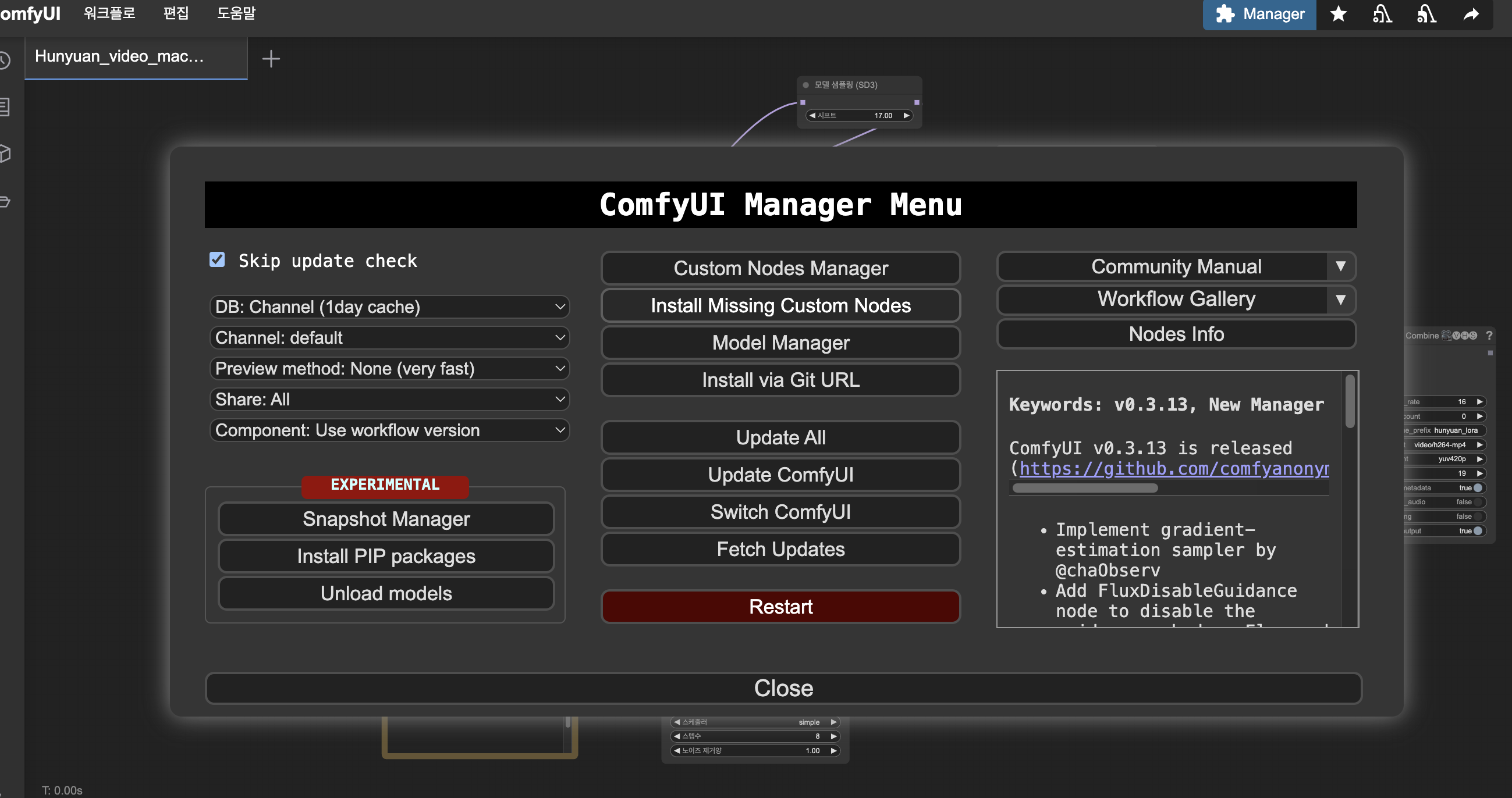Toggle the audio false switch in Combine node

tap(1477, 503)
